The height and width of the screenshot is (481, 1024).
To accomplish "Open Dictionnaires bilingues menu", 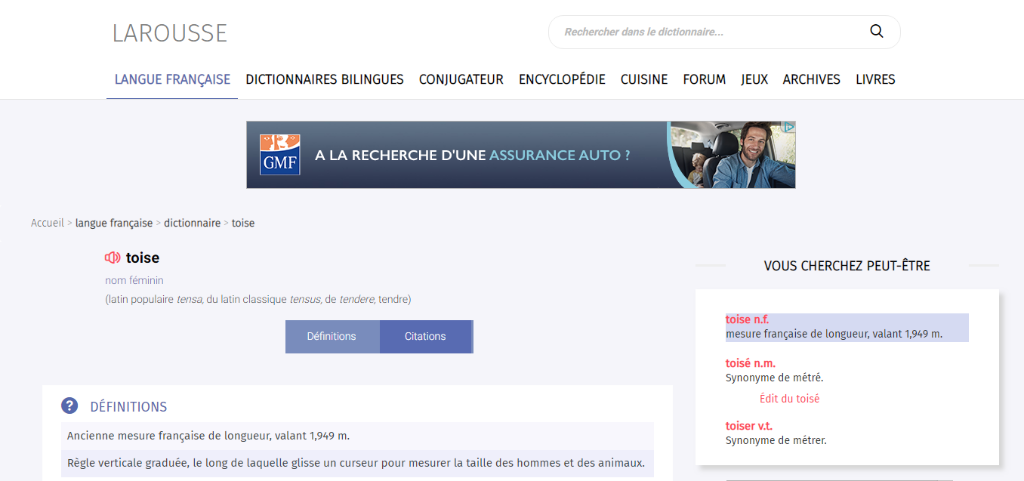I will 324,80.
